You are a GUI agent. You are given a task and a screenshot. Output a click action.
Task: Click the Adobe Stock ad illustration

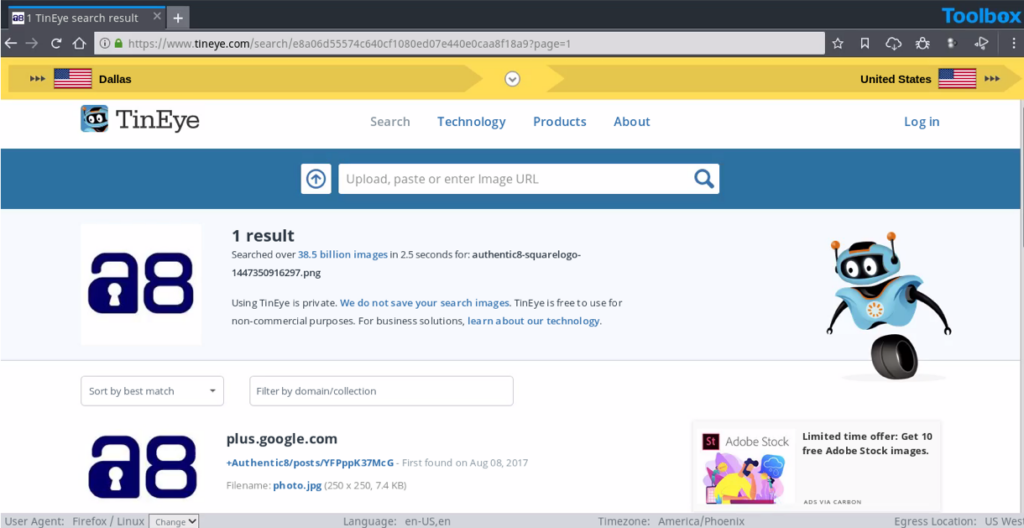tap(745, 480)
